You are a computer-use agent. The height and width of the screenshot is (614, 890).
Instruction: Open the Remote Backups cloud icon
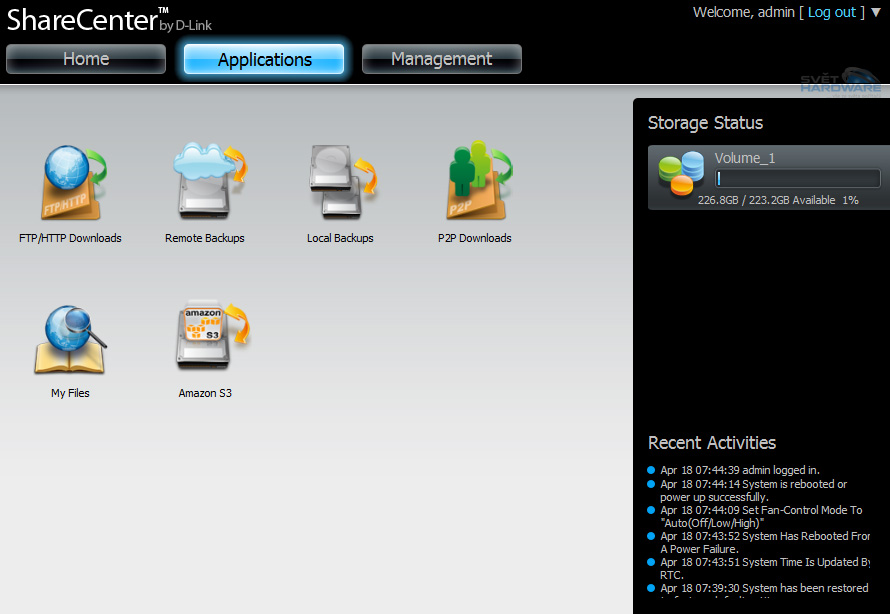click(x=207, y=181)
